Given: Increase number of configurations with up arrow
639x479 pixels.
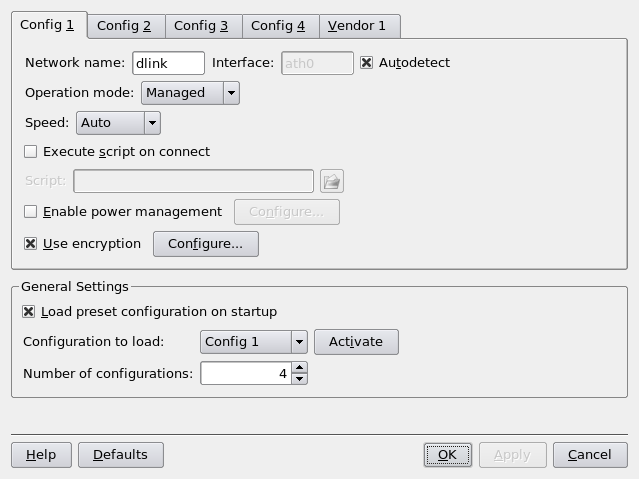Looking at the screenshot, I should (300, 368).
